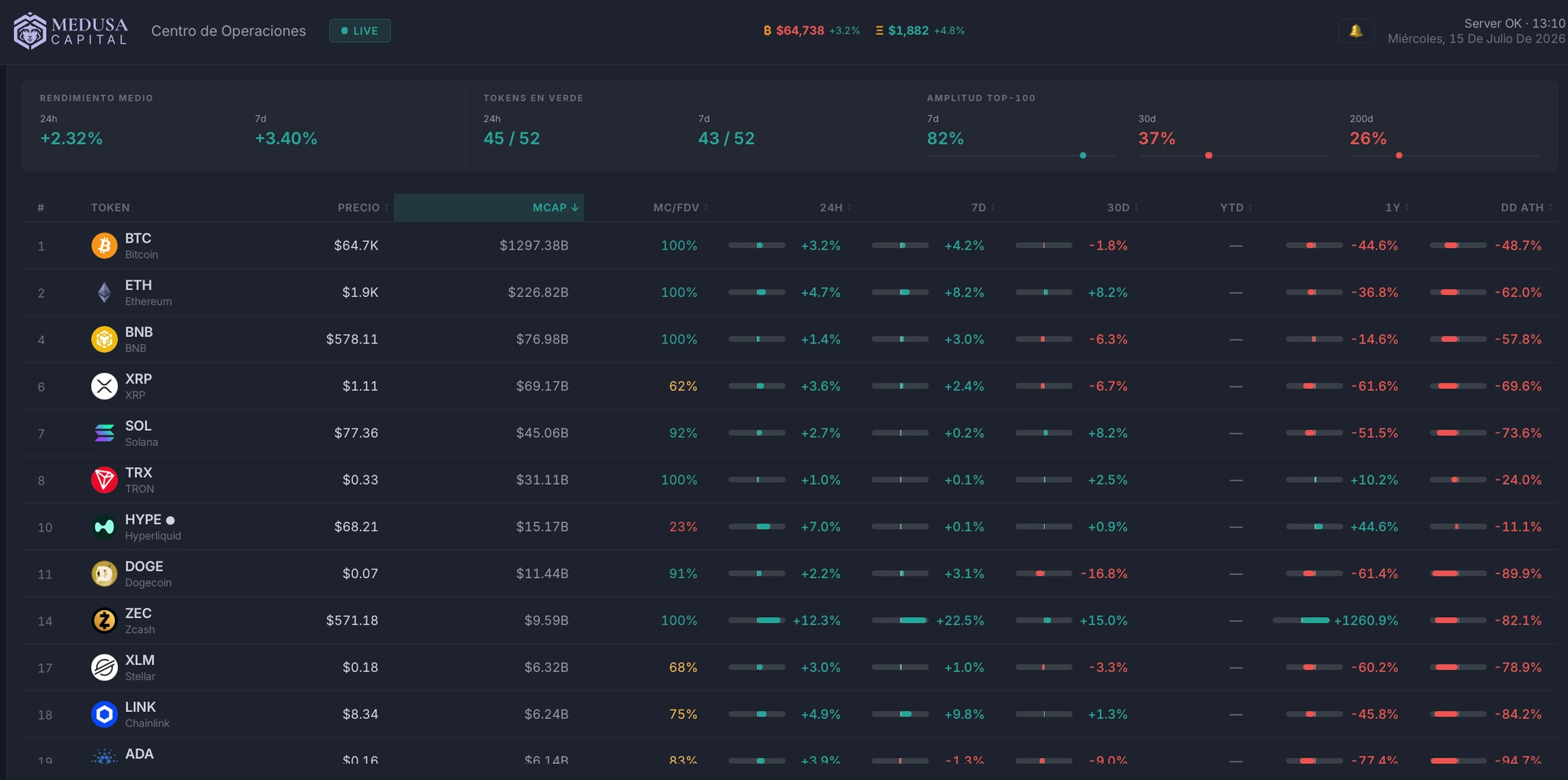Click the XRP token icon
Screen dimensions: 1568x780
[104, 386]
